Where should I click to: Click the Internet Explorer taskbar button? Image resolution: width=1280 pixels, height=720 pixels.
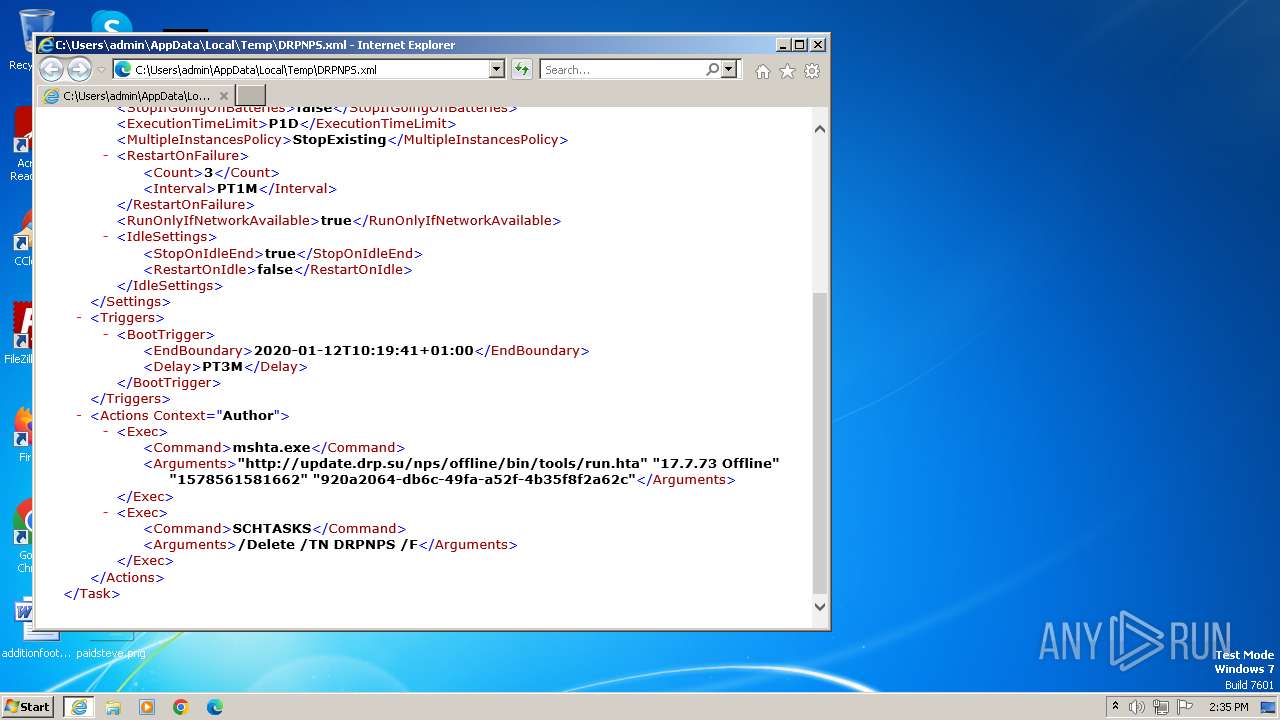tap(79, 707)
